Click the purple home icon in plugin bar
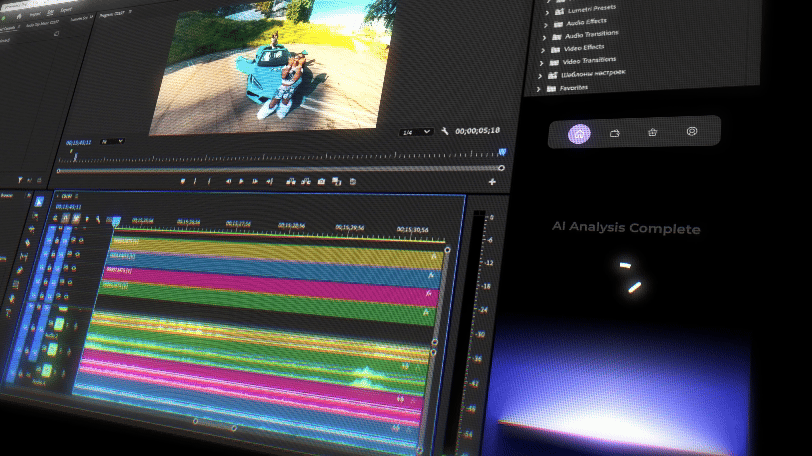 point(578,133)
